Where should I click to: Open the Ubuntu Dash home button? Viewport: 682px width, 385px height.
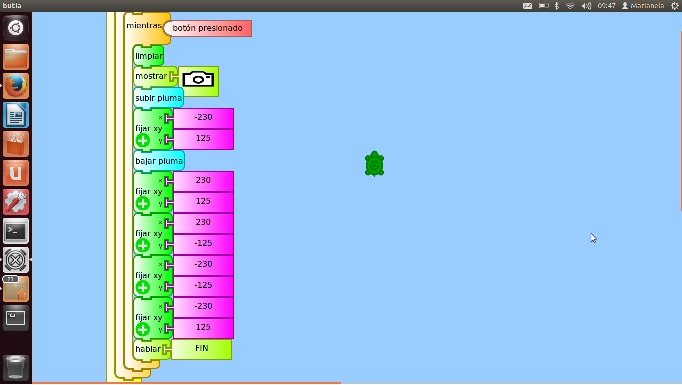(16, 28)
